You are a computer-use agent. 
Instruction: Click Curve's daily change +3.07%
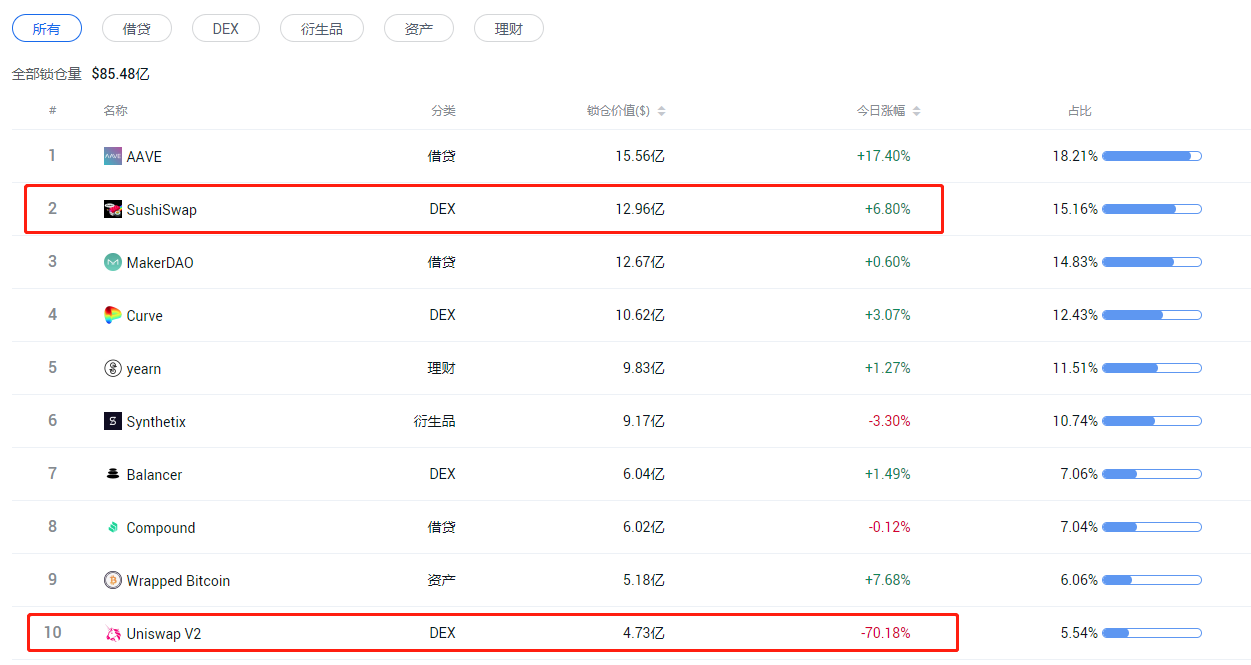888,315
